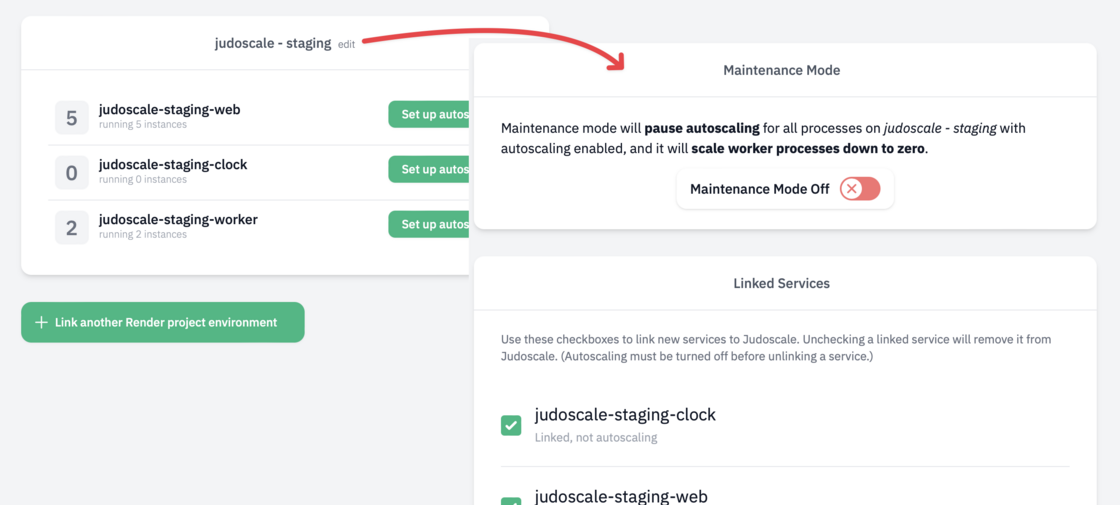1120x505 pixels.
Task: Toggle the Maintenance Mode Off switch
Action: tap(860, 189)
